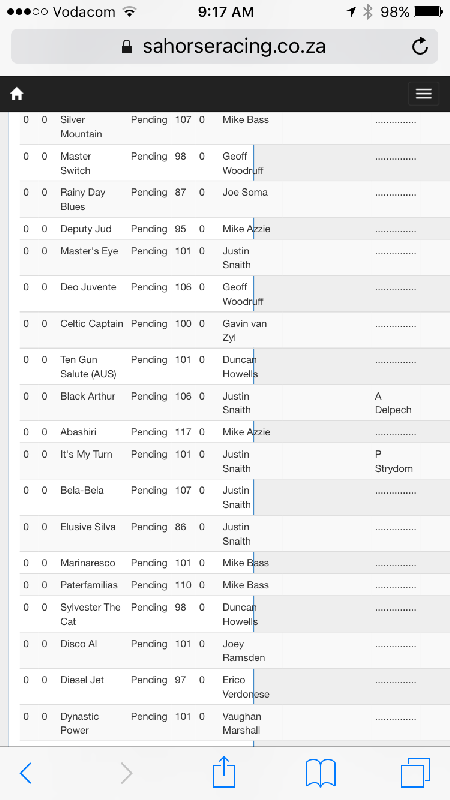This screenshot has height=800, width=450.
Task: Tap the forward arrow in Safari toolbar
Action: 126,773
